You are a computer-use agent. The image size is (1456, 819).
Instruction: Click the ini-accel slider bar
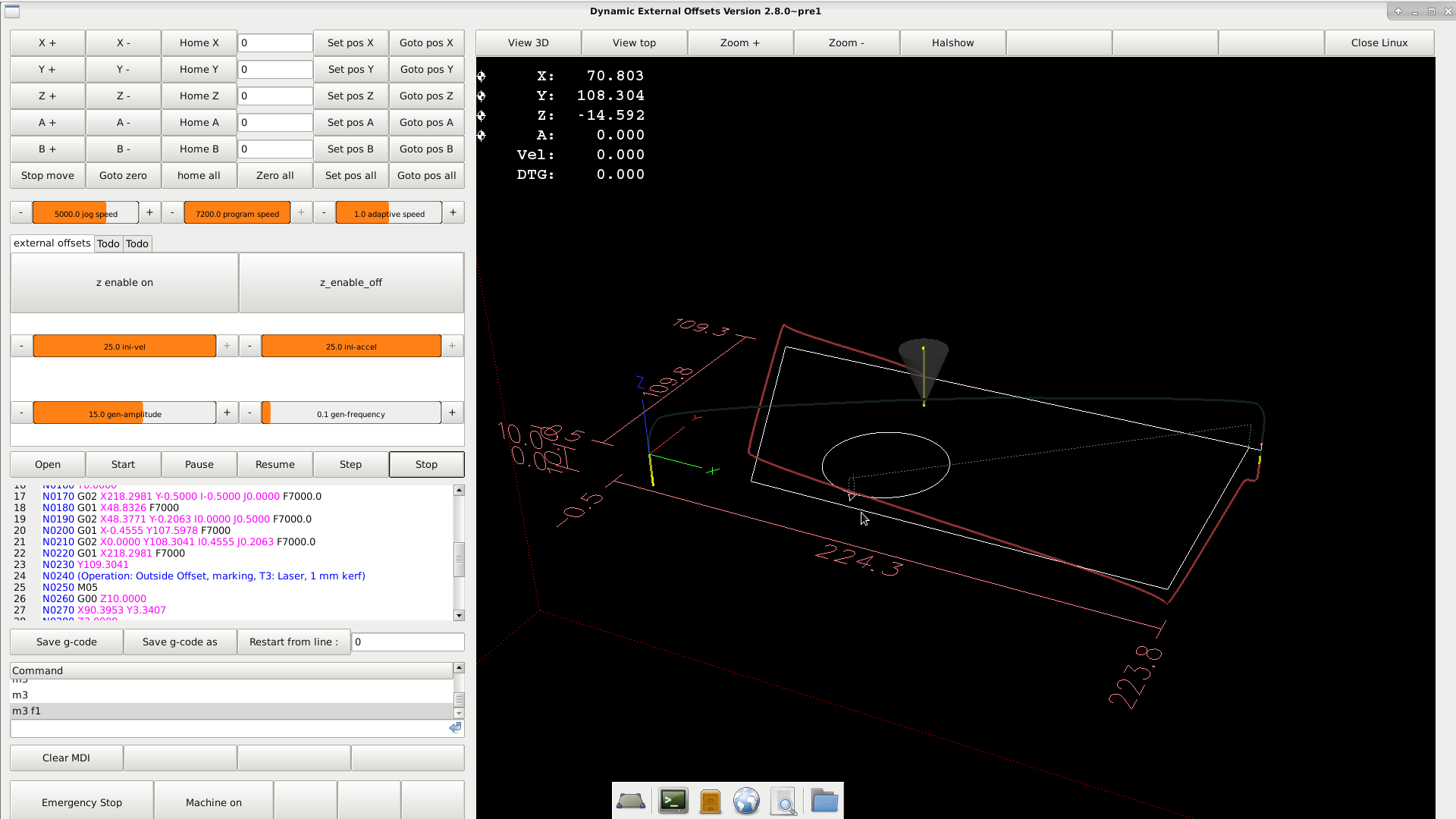click(351, 346)
